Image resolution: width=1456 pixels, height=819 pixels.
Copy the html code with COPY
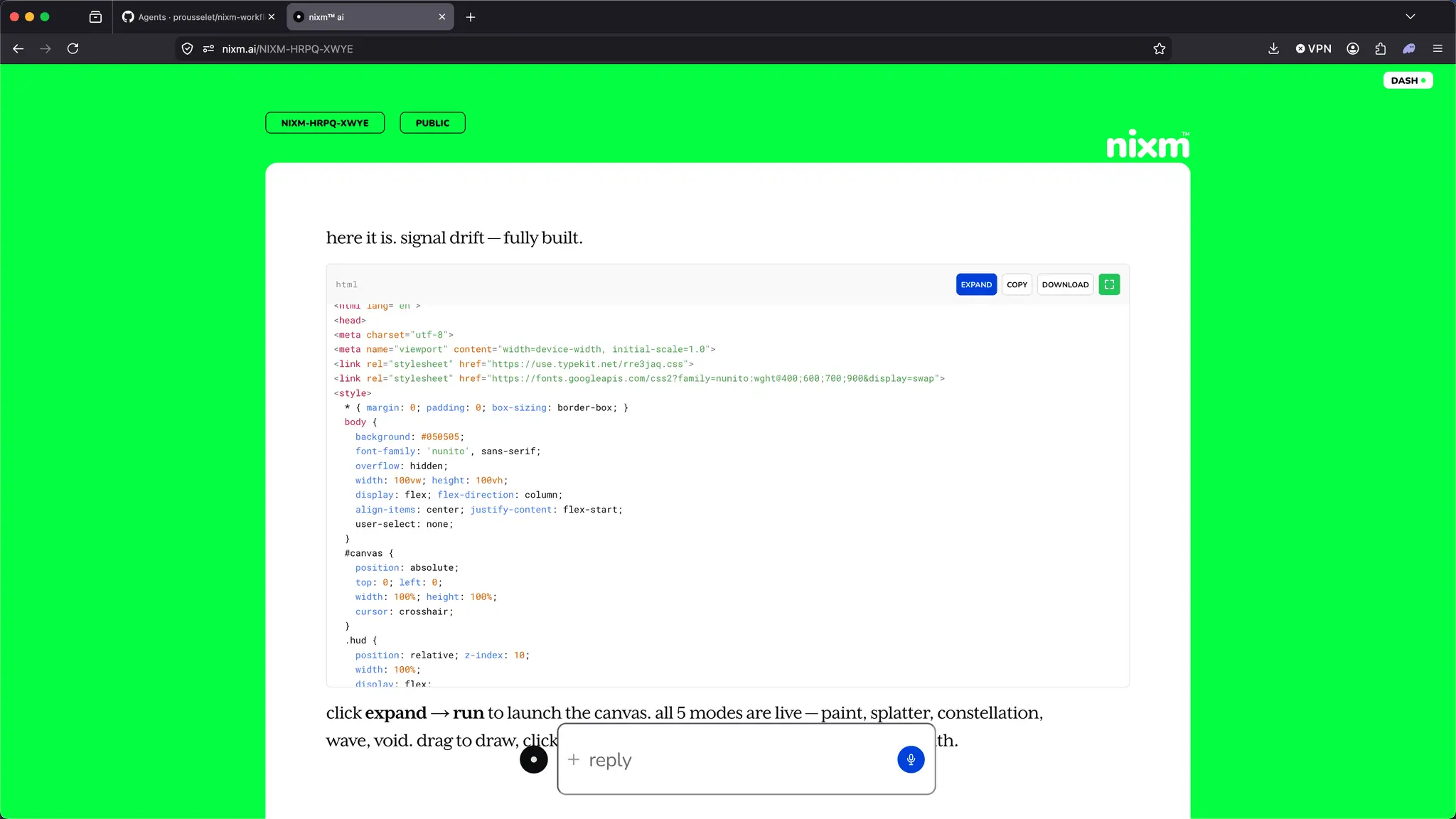tap(1017, 284)
